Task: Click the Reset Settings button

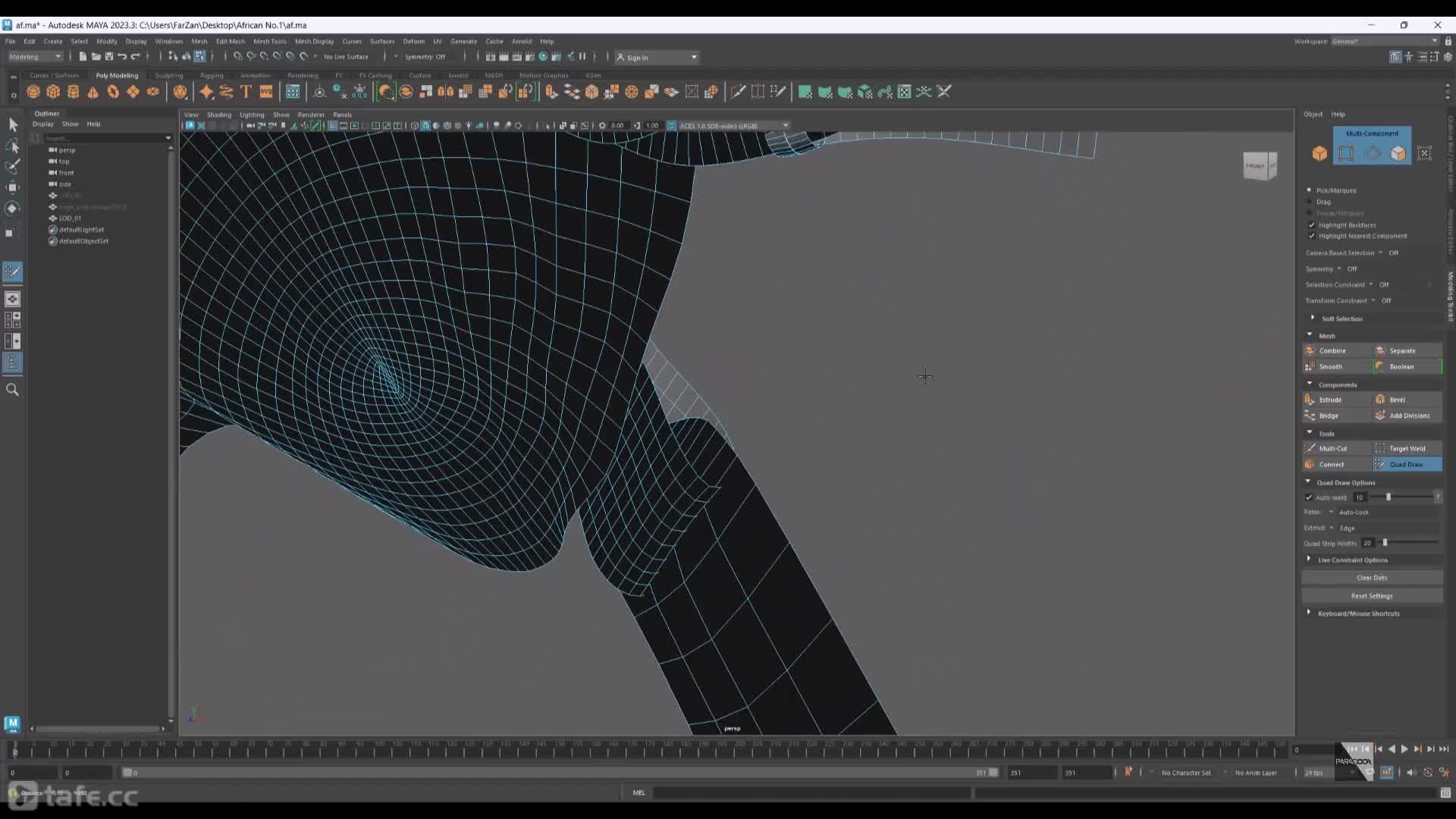Action: tap(1372, 596)
